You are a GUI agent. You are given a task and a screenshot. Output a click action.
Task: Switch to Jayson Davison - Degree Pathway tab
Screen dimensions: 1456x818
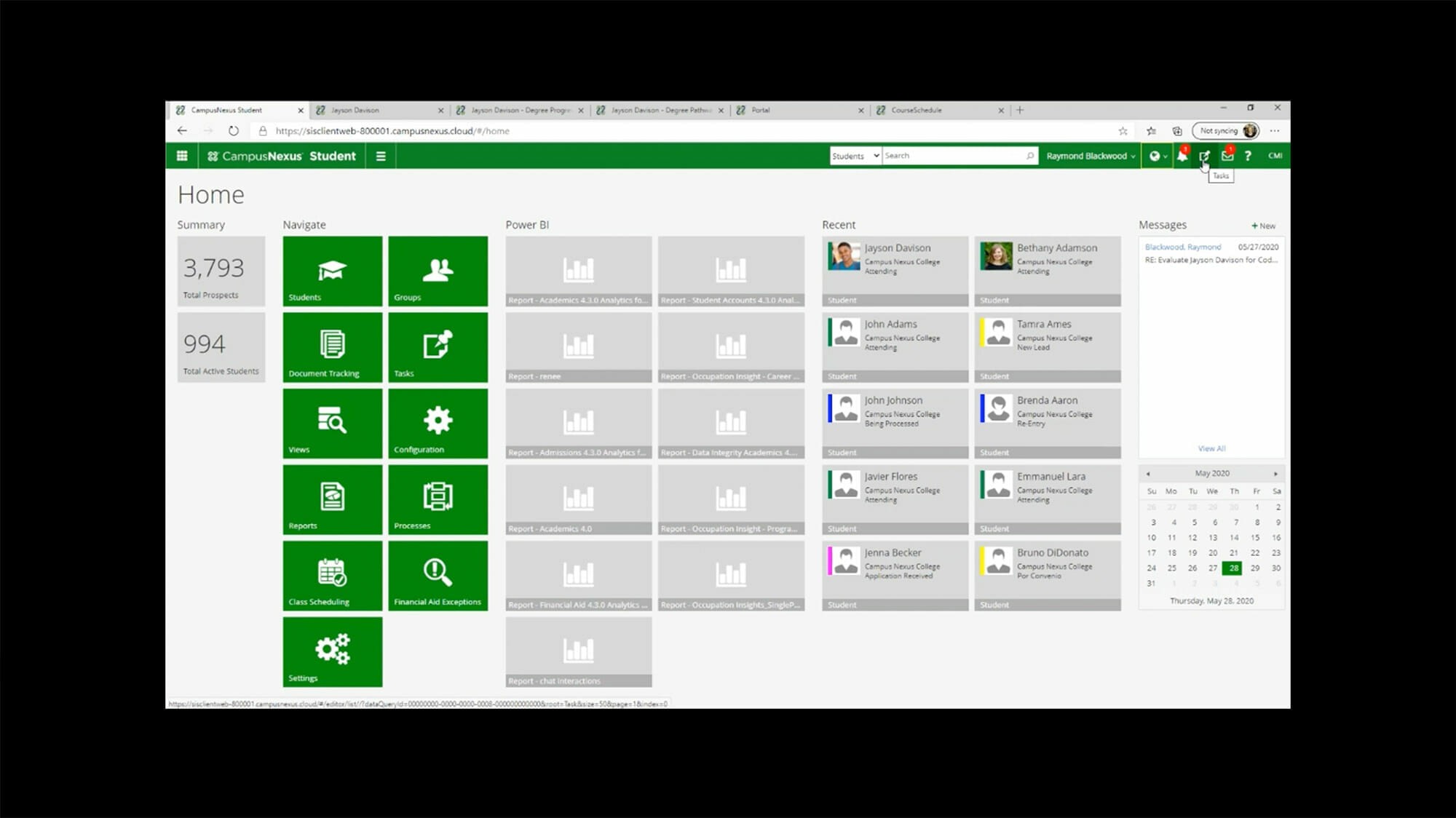pyautogui.click(x=660, y=111)
